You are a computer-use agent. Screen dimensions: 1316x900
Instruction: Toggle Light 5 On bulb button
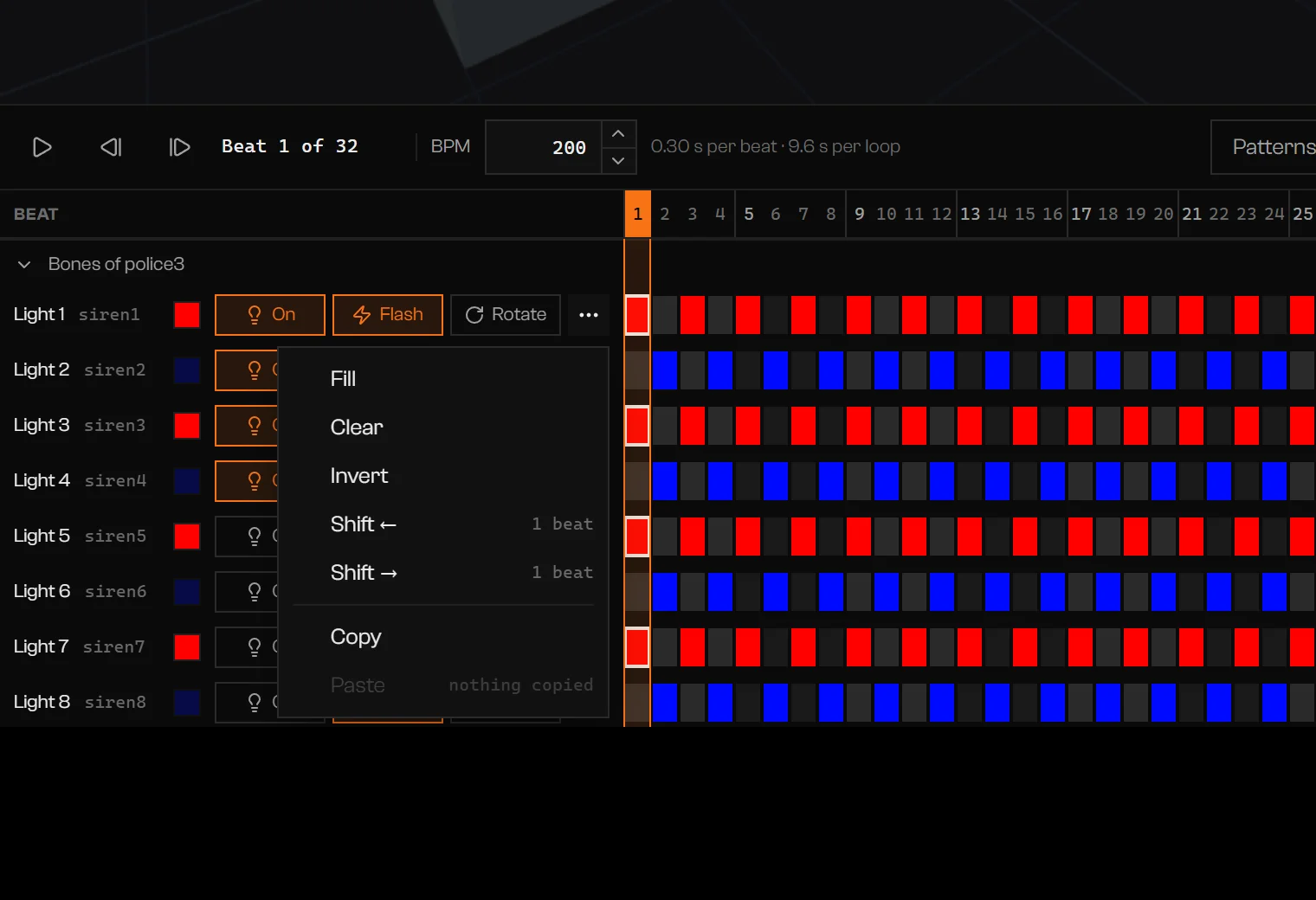point(247,537)
